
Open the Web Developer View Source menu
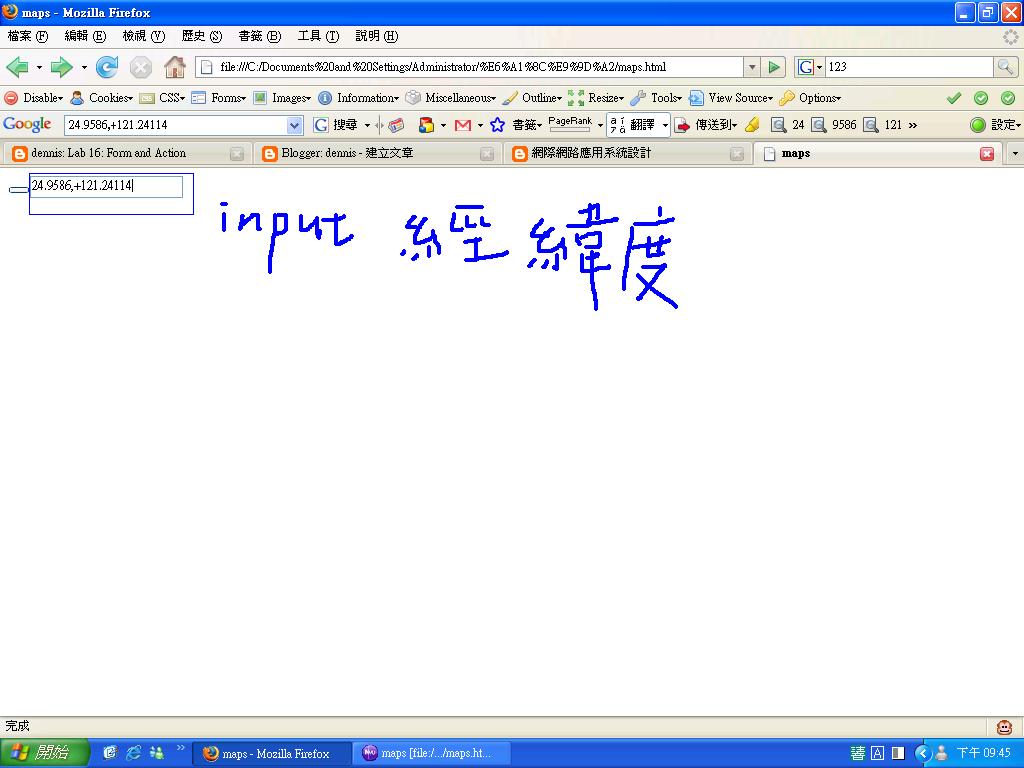pyautogui.click(x=731, y=98)
